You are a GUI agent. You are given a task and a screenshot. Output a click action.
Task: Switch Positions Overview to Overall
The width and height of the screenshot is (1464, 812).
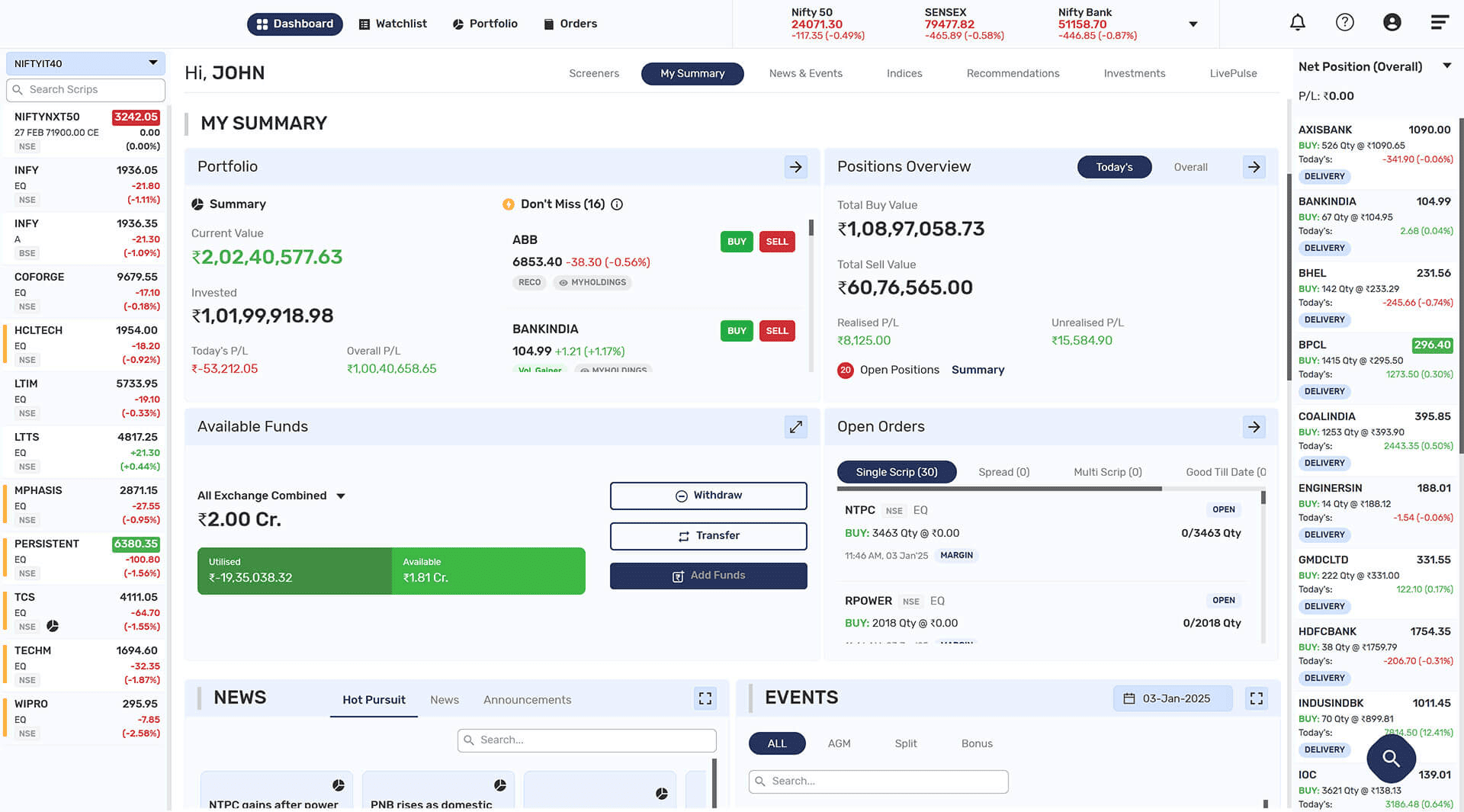tap(1190, 167)
